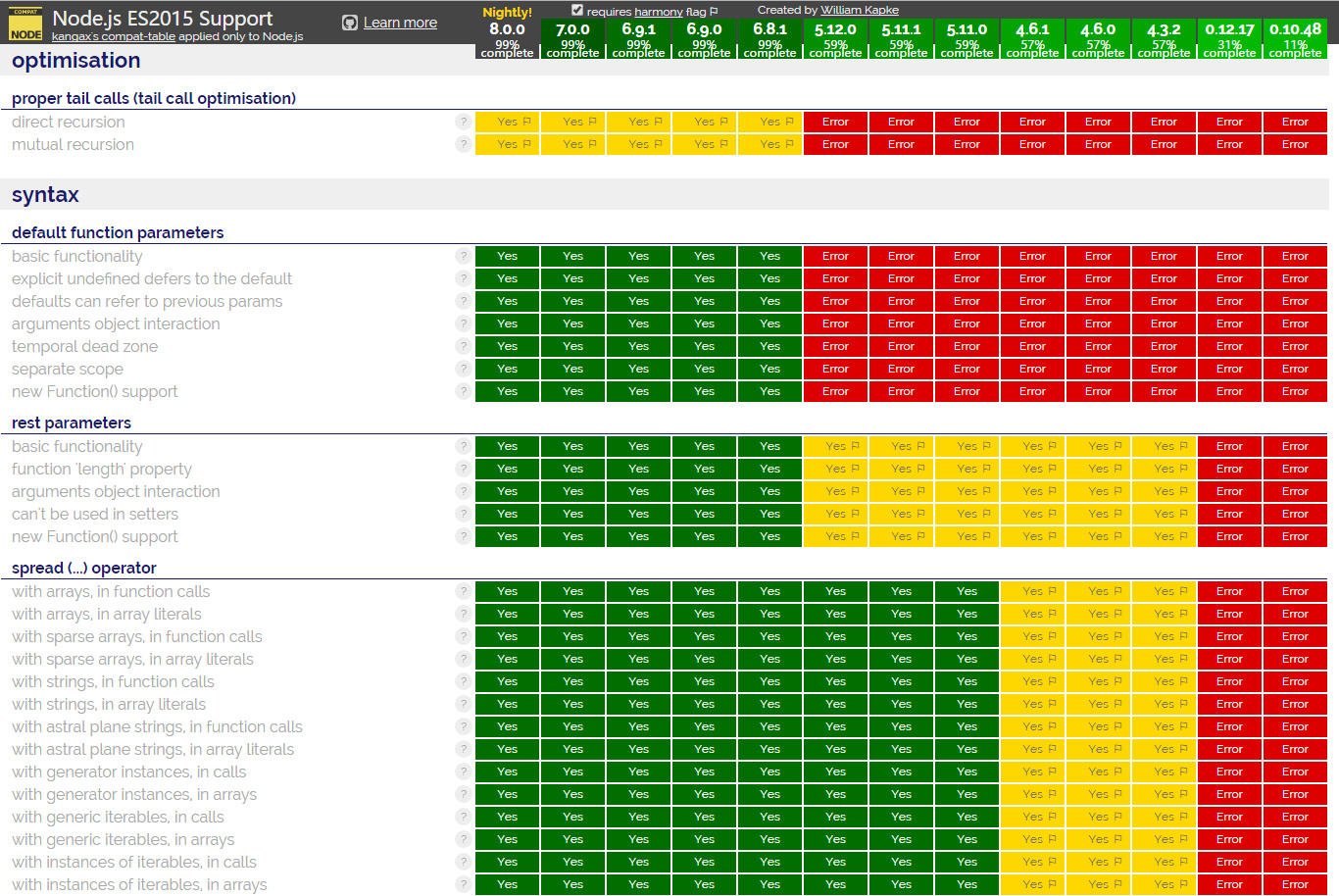The image size is (1339, 896).
Task: Select the 6.9.1 version column header
Action: [638, 38]
